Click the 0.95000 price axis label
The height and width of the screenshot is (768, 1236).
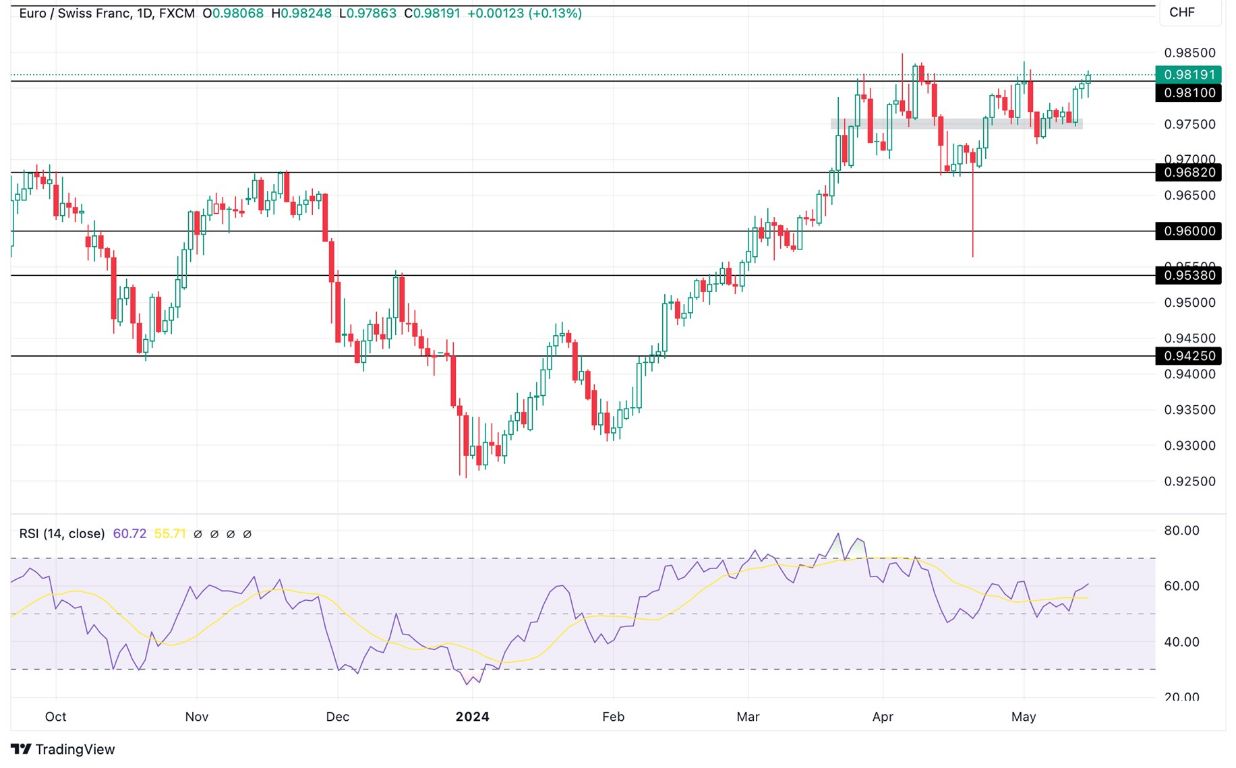click(1190, 302)
